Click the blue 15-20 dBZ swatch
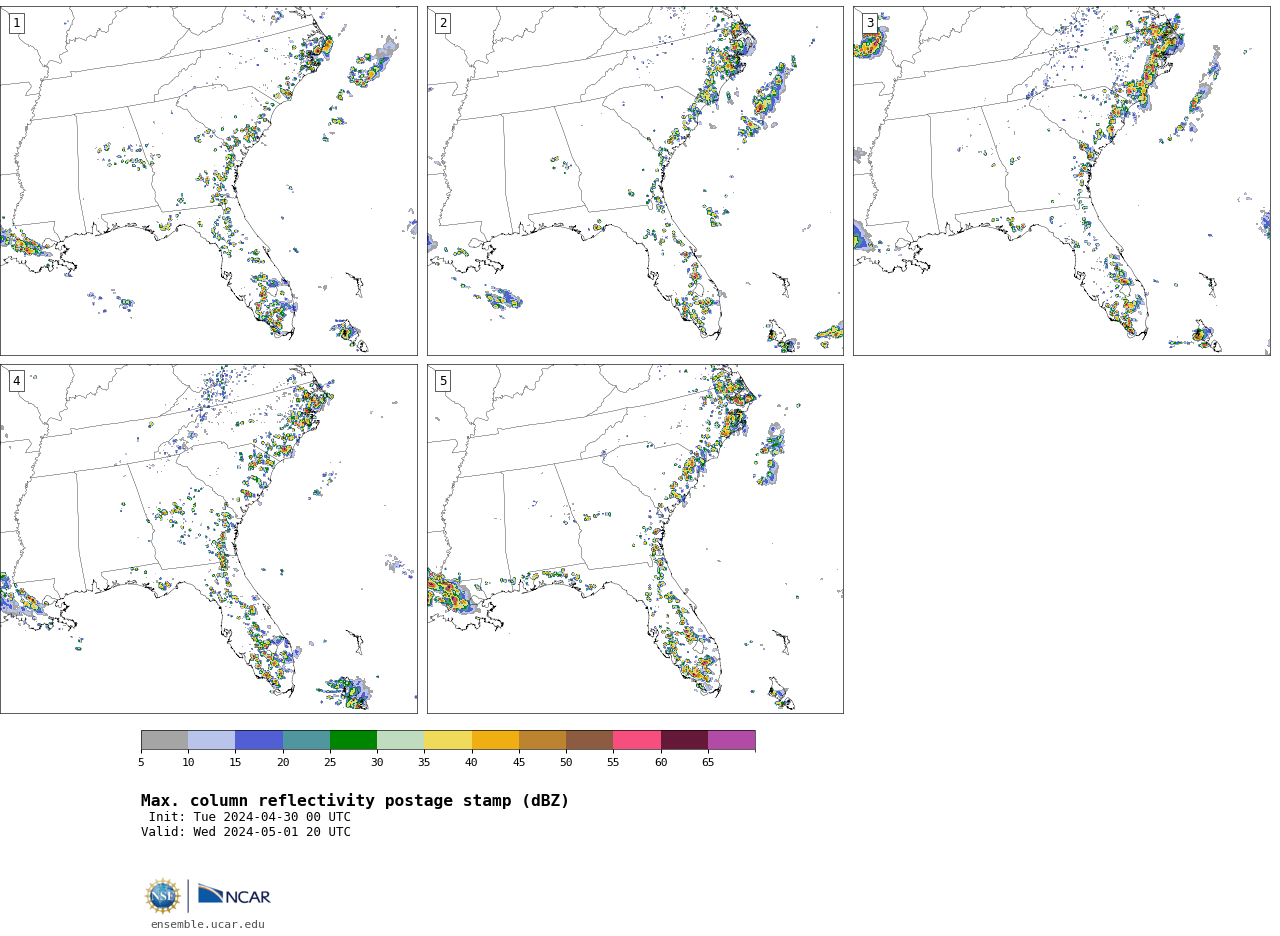 pos(259,740)
